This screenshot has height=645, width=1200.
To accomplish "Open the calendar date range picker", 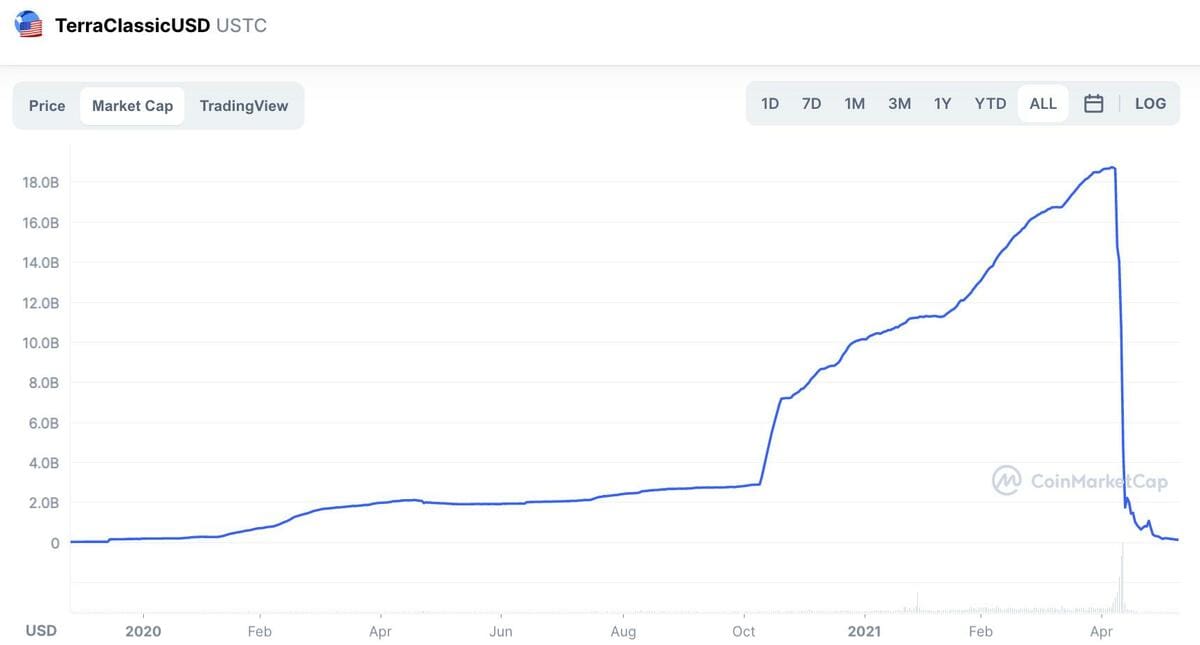I will pos(1093,104).
